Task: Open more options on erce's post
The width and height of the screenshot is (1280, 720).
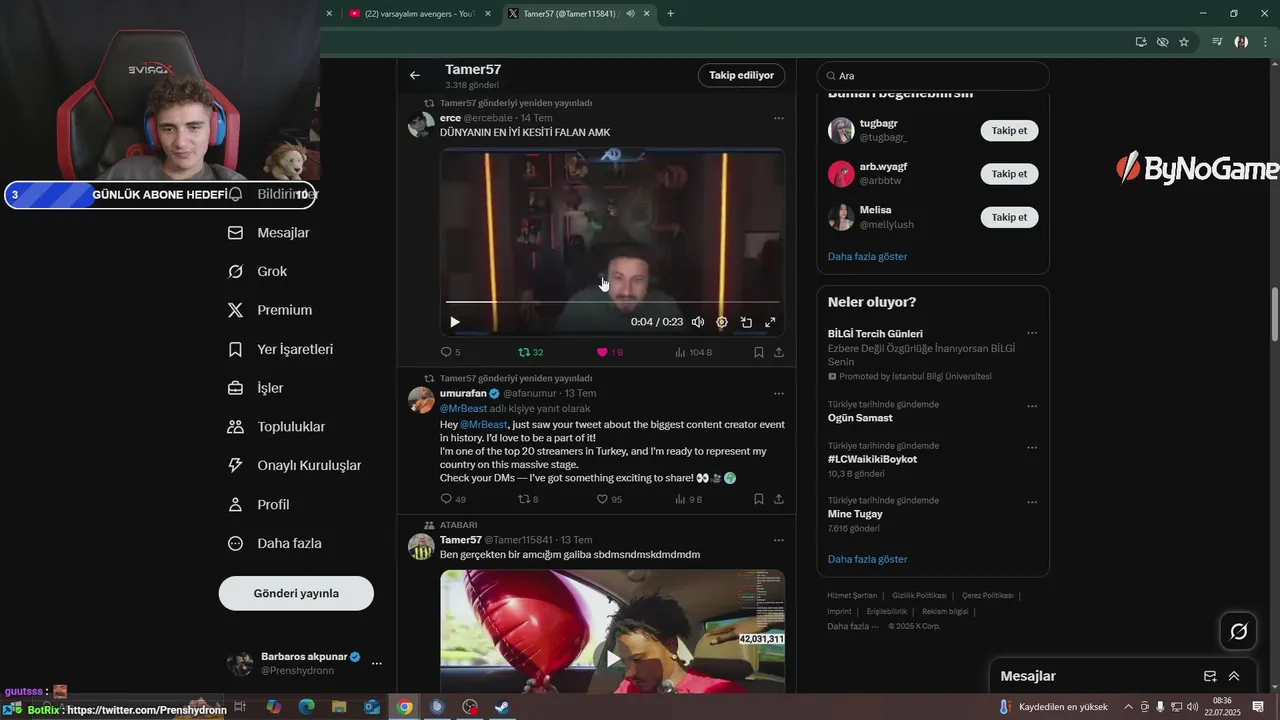Action: pos(778,118)
